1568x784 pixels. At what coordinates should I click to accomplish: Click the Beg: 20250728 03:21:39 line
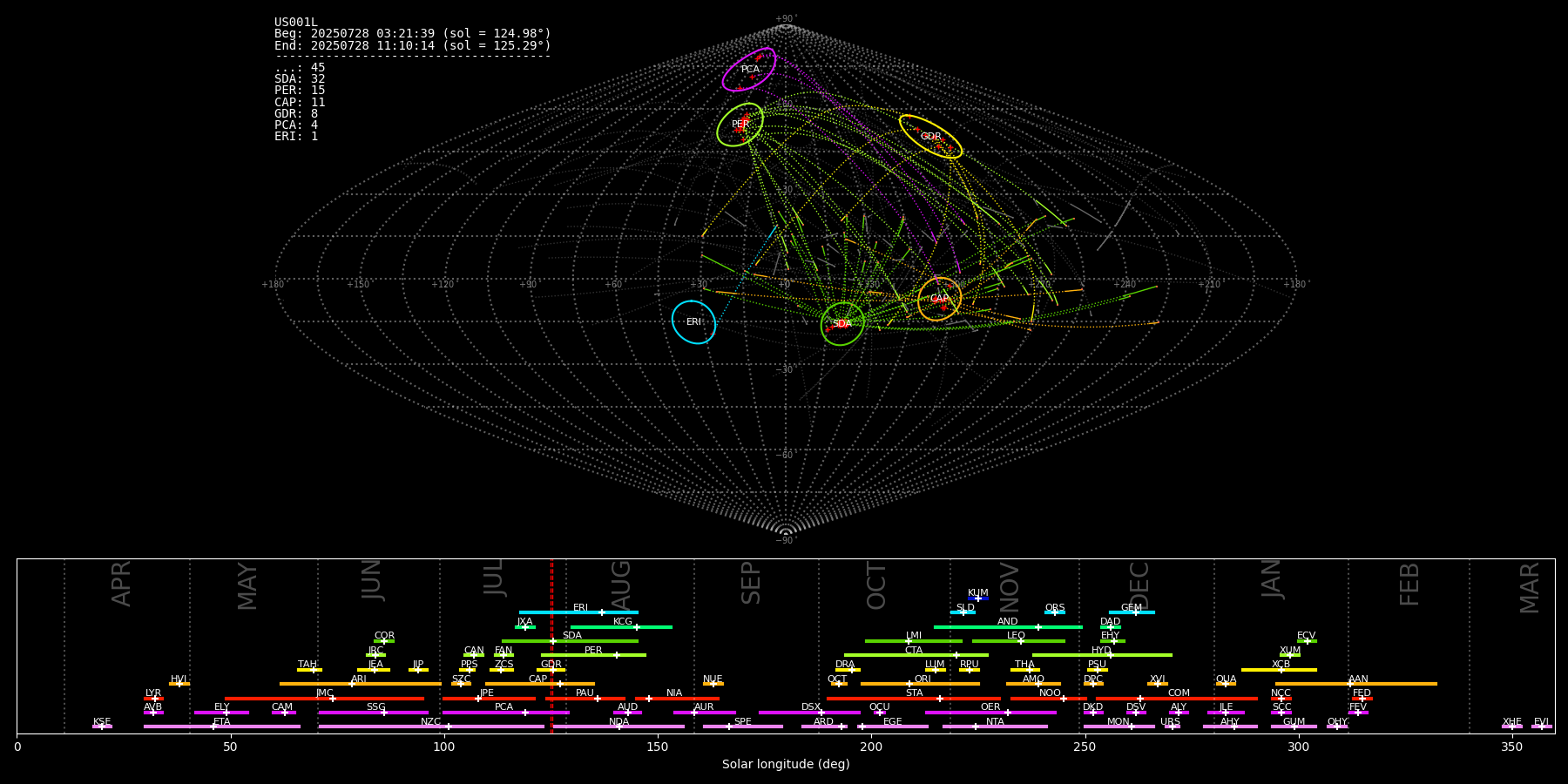413,34
